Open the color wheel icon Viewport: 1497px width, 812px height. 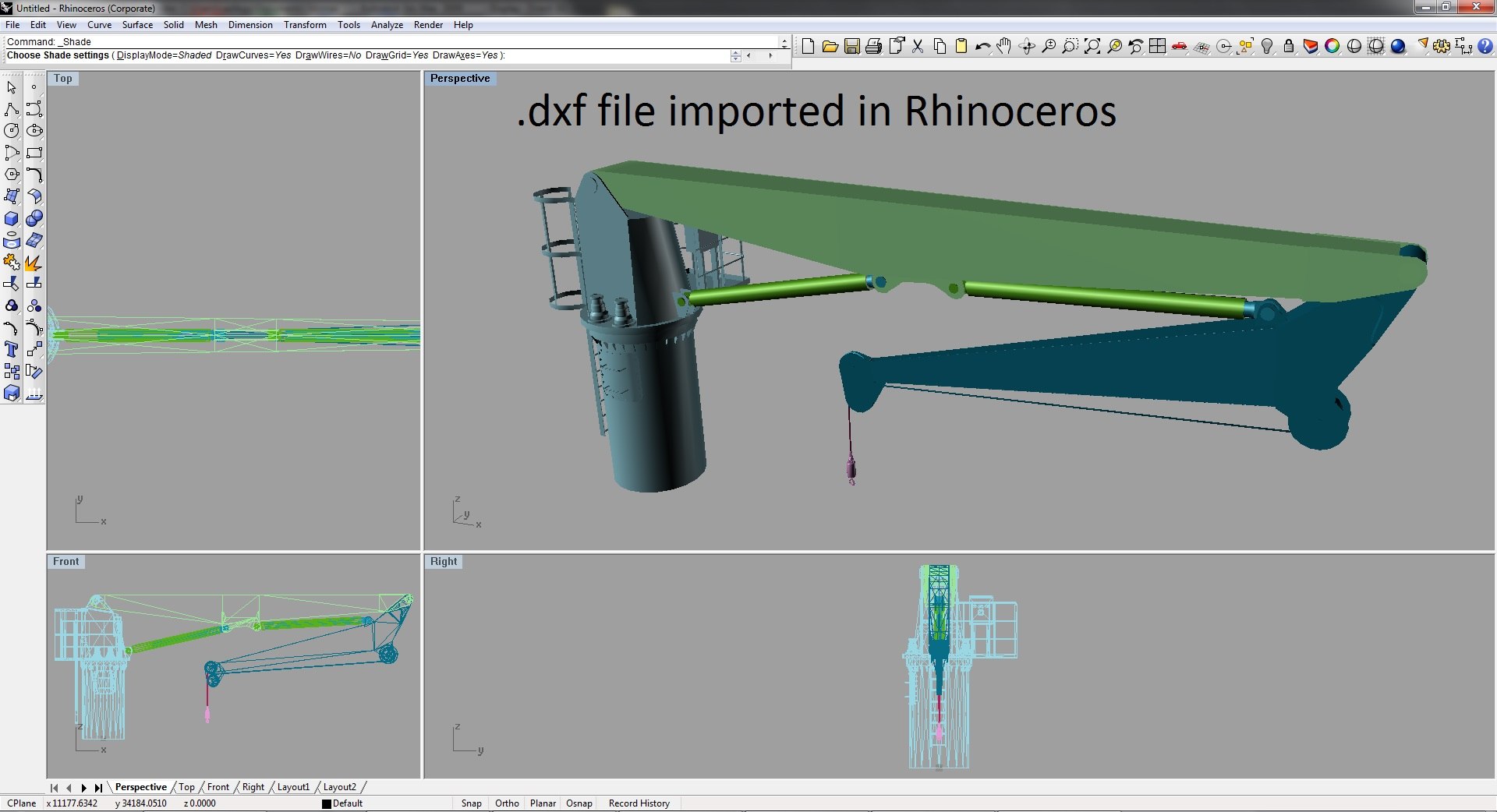click(x=1332, y=47)
